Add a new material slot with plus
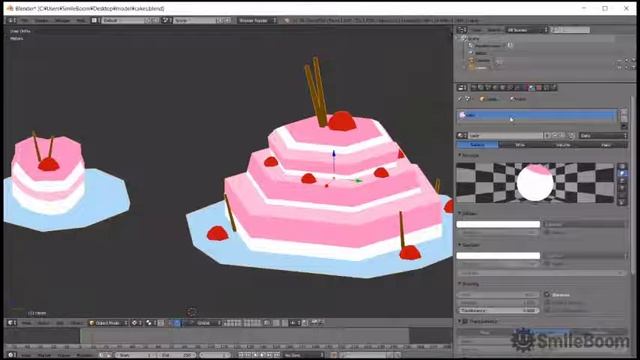The image size is (640, 360). click(x=624, y=112)
